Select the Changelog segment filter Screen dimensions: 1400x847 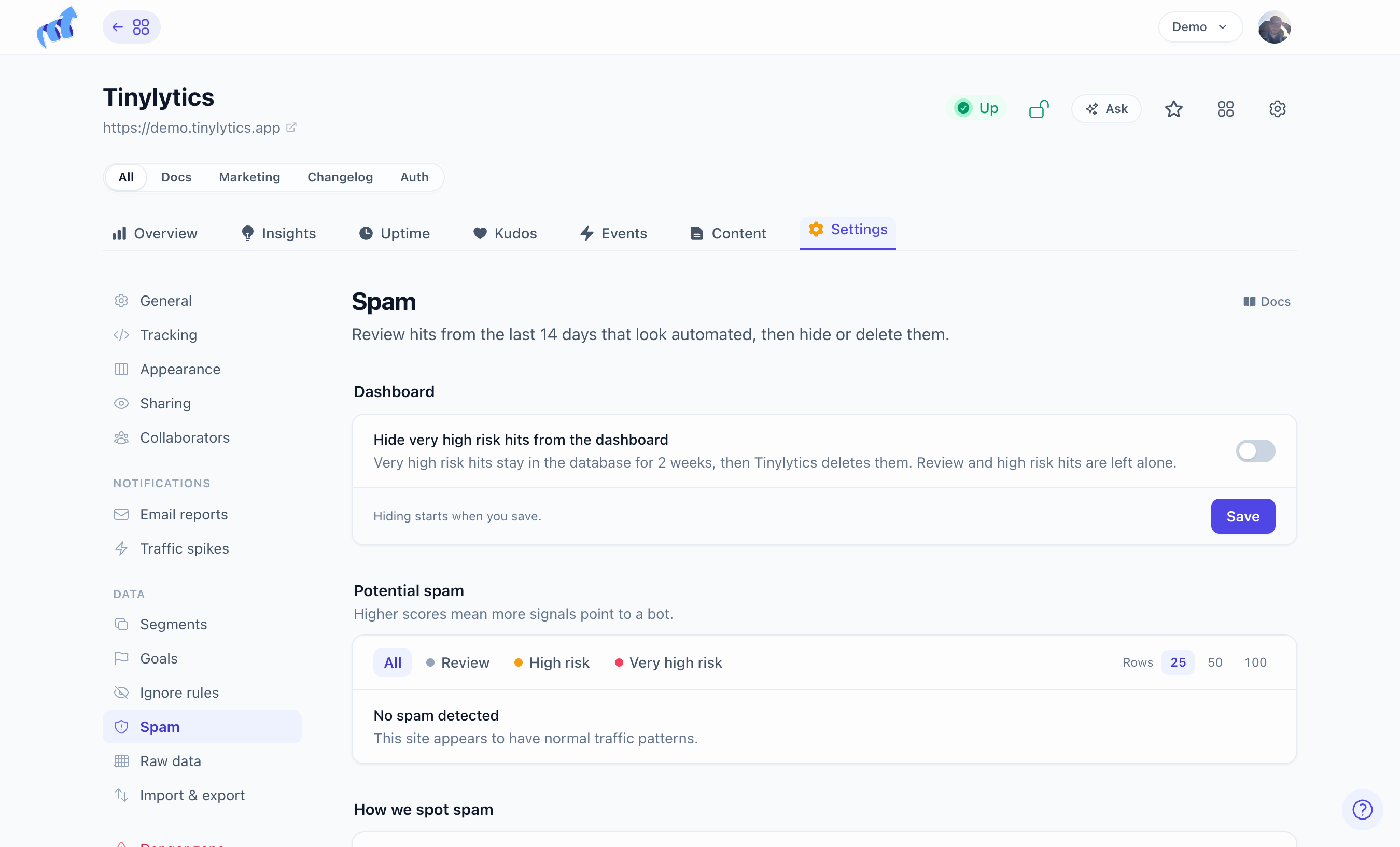(340, 177)
